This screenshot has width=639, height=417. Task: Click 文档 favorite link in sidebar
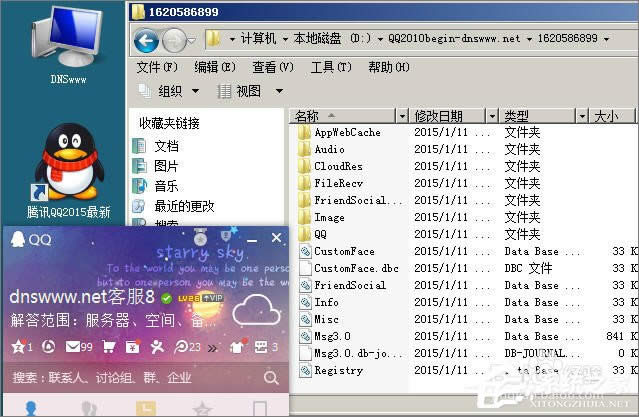166,146
